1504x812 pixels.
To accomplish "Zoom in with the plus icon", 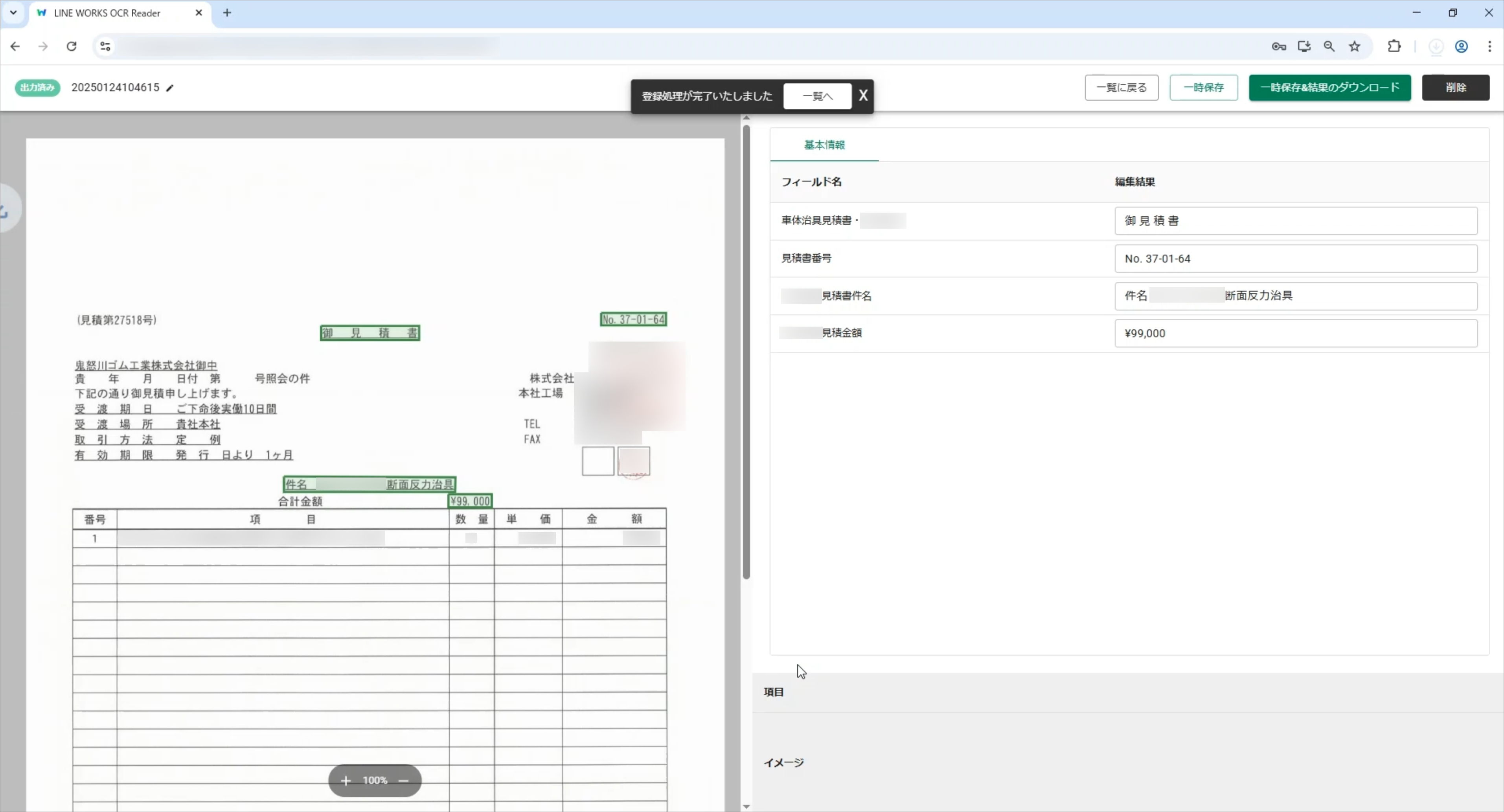I will [346, 781].
